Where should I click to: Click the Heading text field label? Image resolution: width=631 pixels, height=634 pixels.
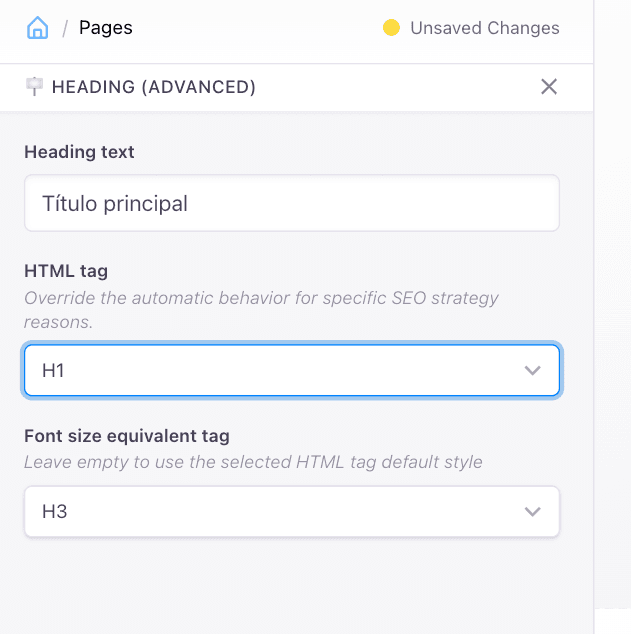(x=79, y=152)
